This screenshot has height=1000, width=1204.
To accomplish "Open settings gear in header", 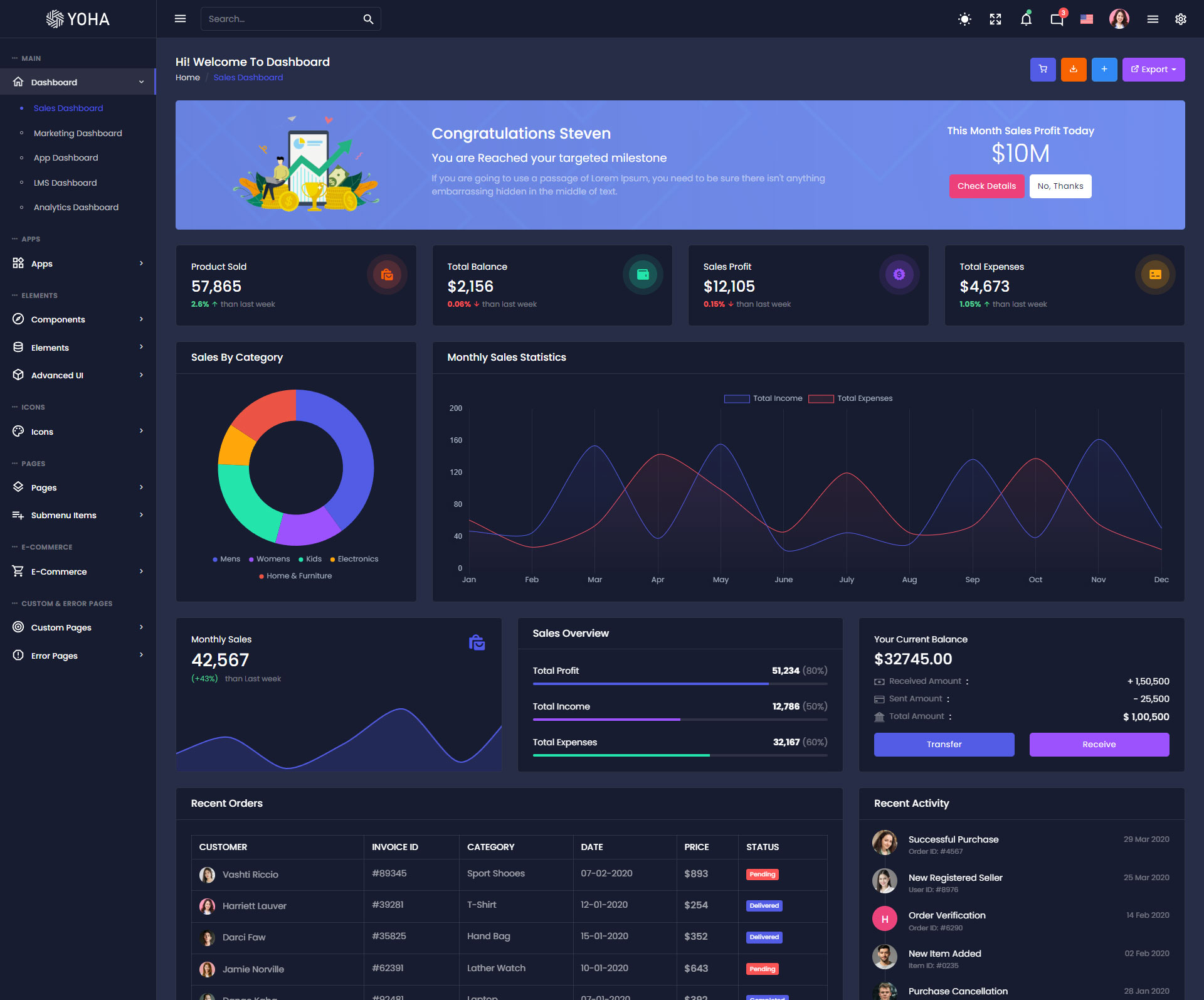I will click(x=1180, y=19).
